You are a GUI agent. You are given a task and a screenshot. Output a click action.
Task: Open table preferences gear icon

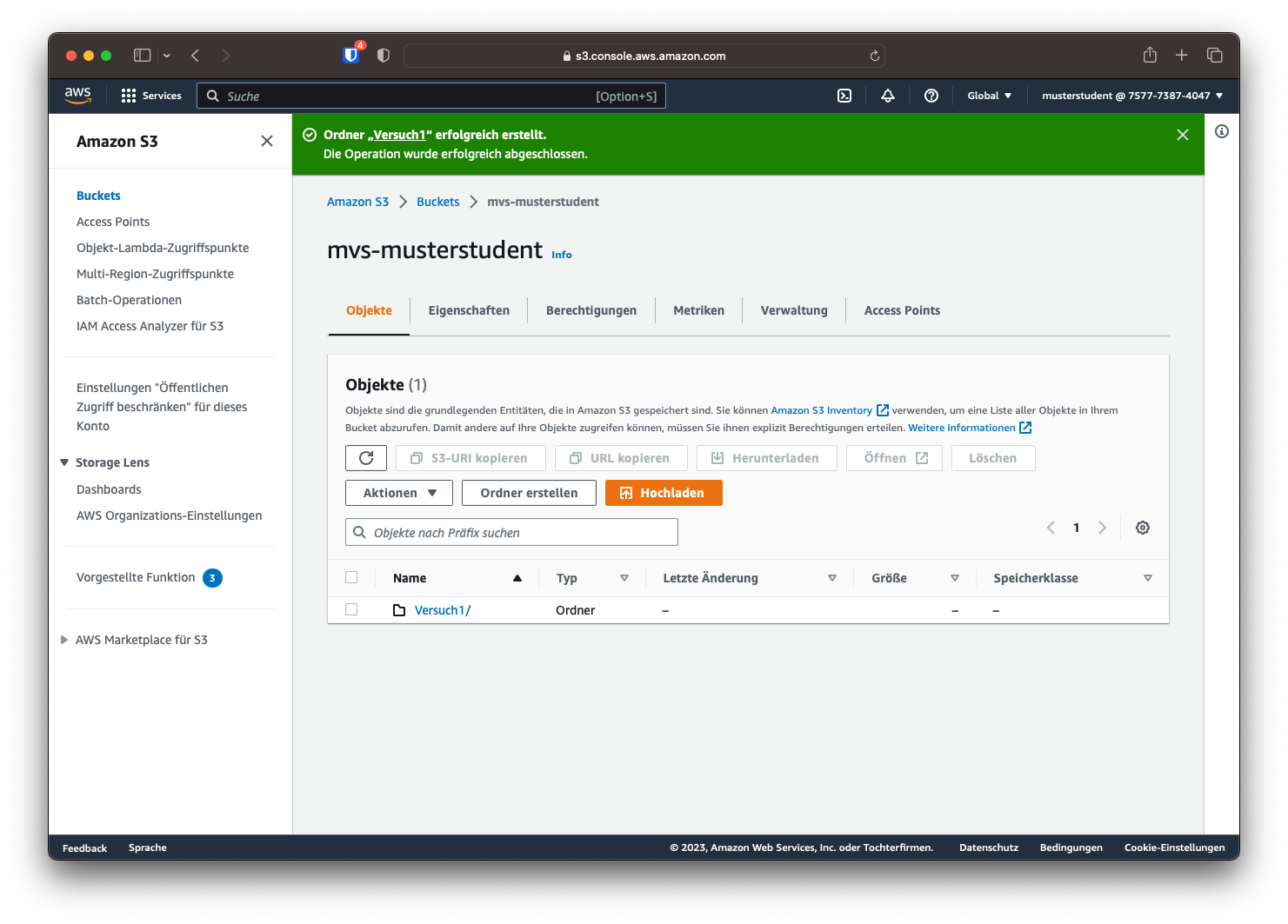(1143, 528)
